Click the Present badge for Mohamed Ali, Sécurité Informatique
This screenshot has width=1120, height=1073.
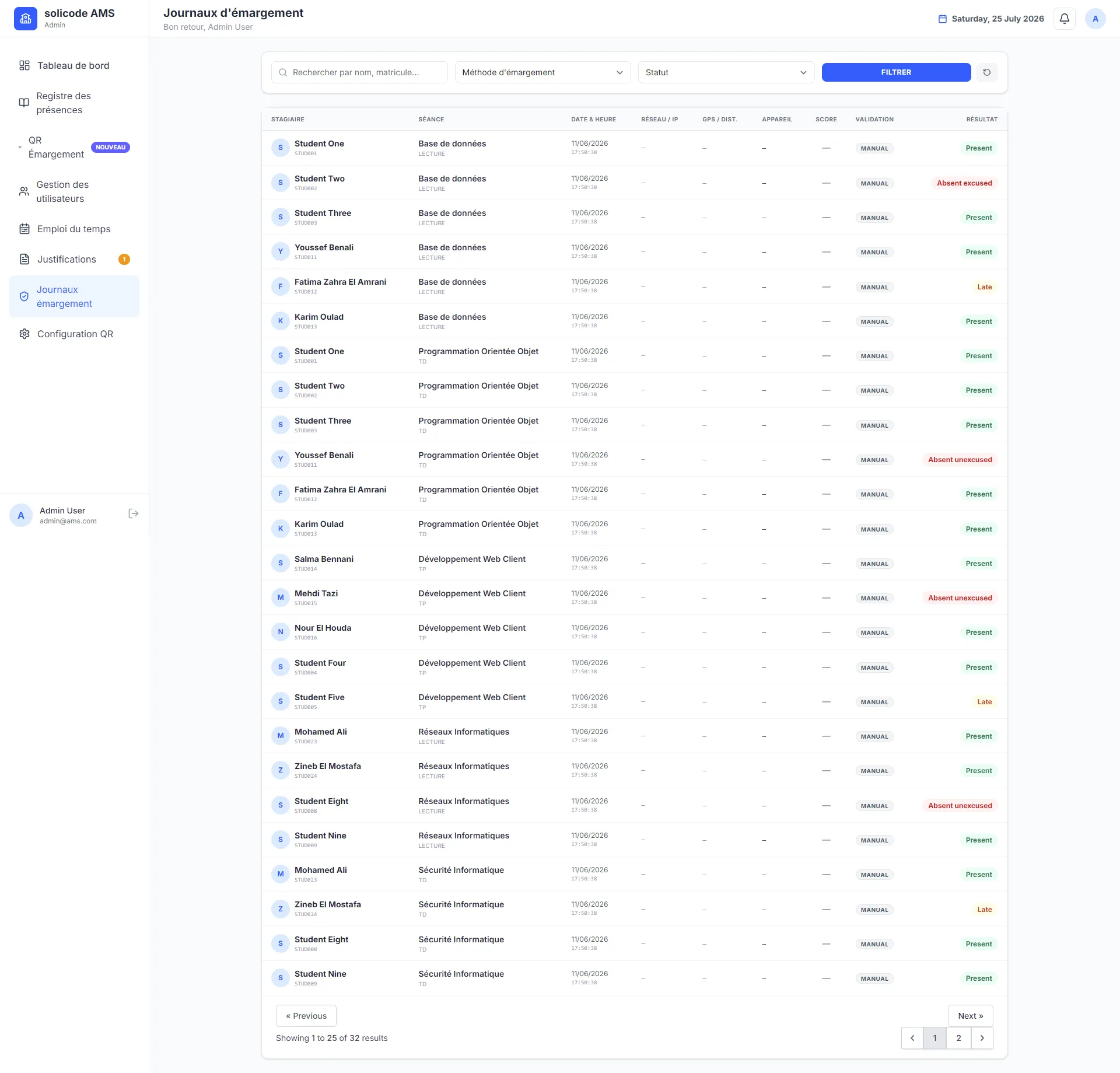pyautogui.click(x=979, y=875)
